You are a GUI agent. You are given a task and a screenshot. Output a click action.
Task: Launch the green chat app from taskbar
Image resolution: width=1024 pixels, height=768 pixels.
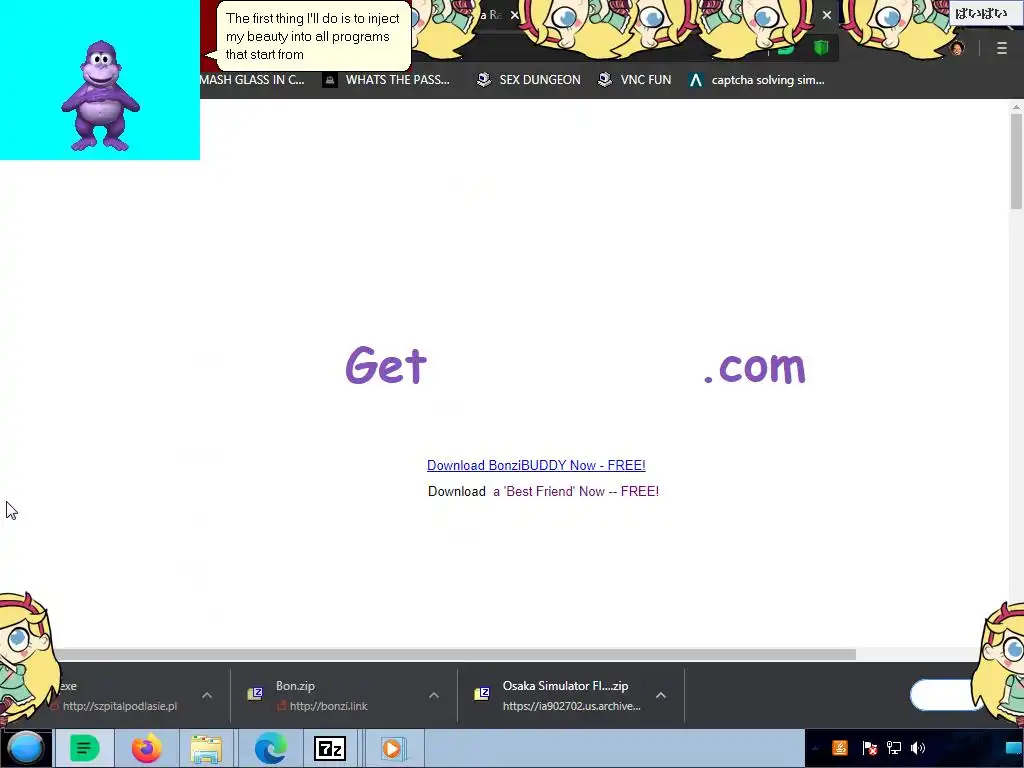84,748
